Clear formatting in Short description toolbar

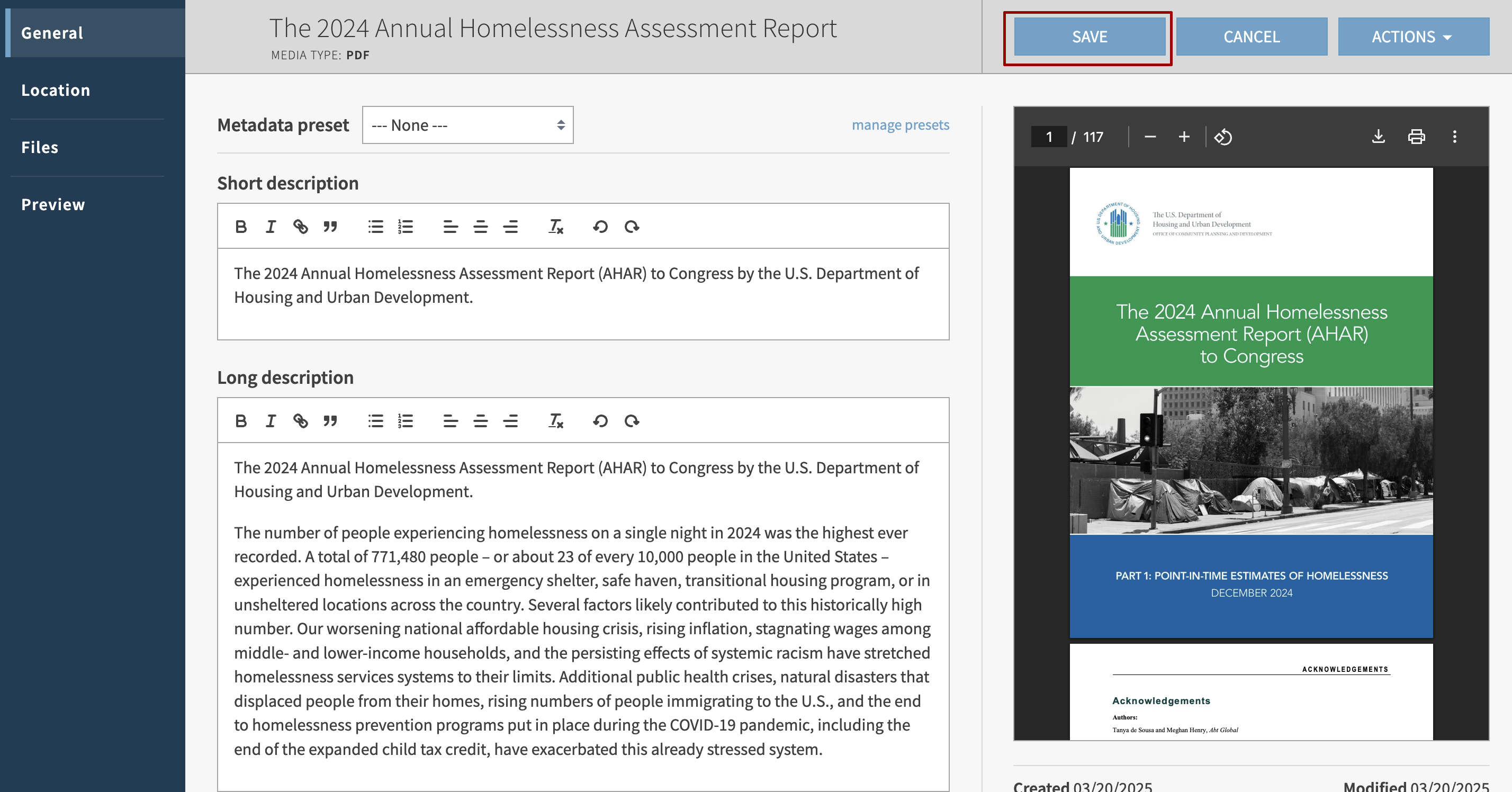556,227
